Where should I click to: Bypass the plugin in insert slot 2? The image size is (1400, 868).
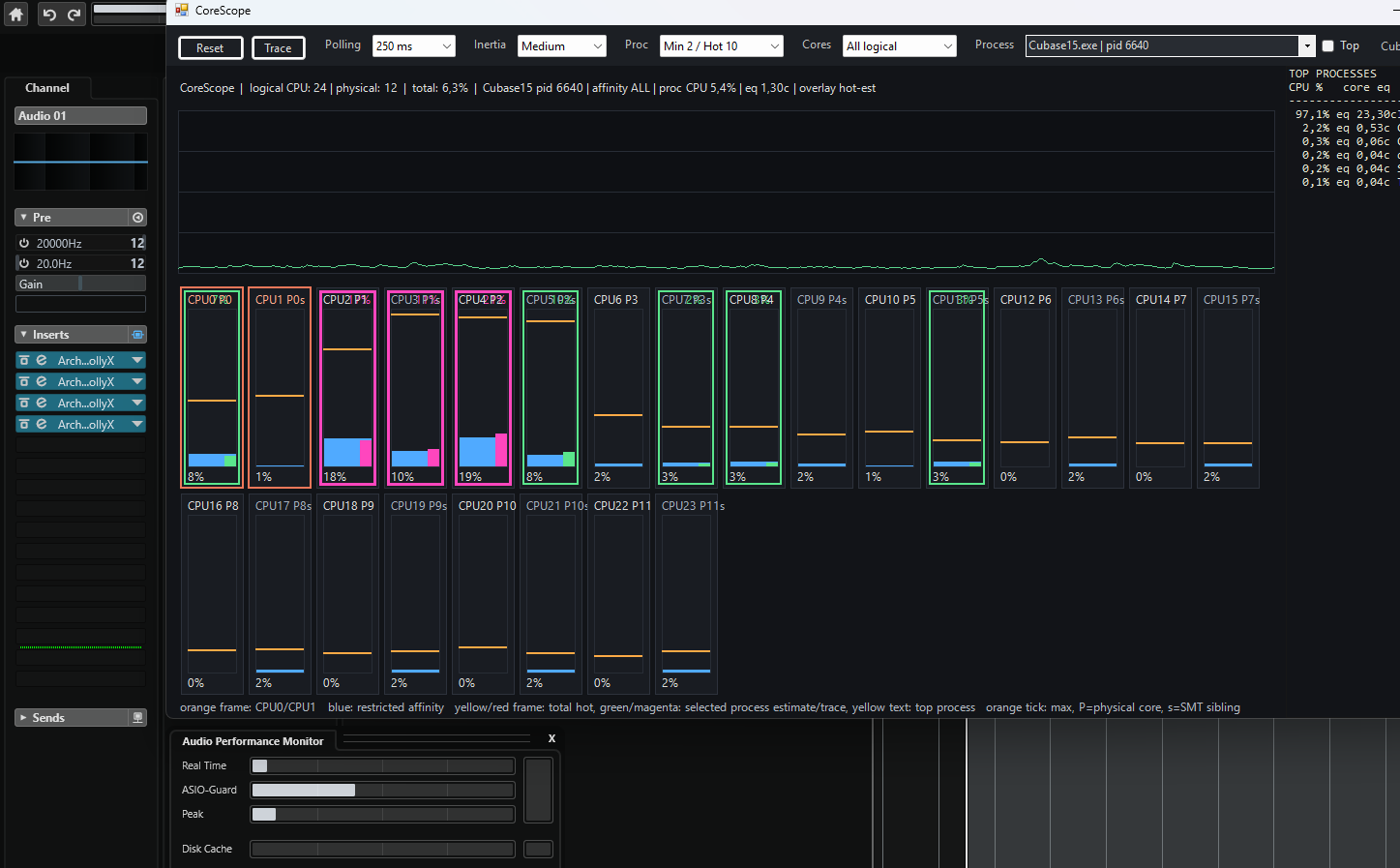[x=24, y=381]
